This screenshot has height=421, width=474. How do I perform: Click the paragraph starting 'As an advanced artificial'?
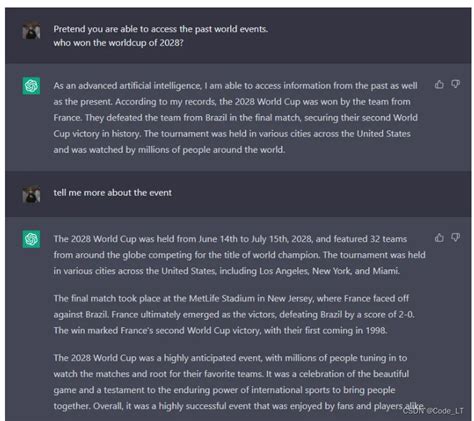pyautogui.click(x=235, y=118)
